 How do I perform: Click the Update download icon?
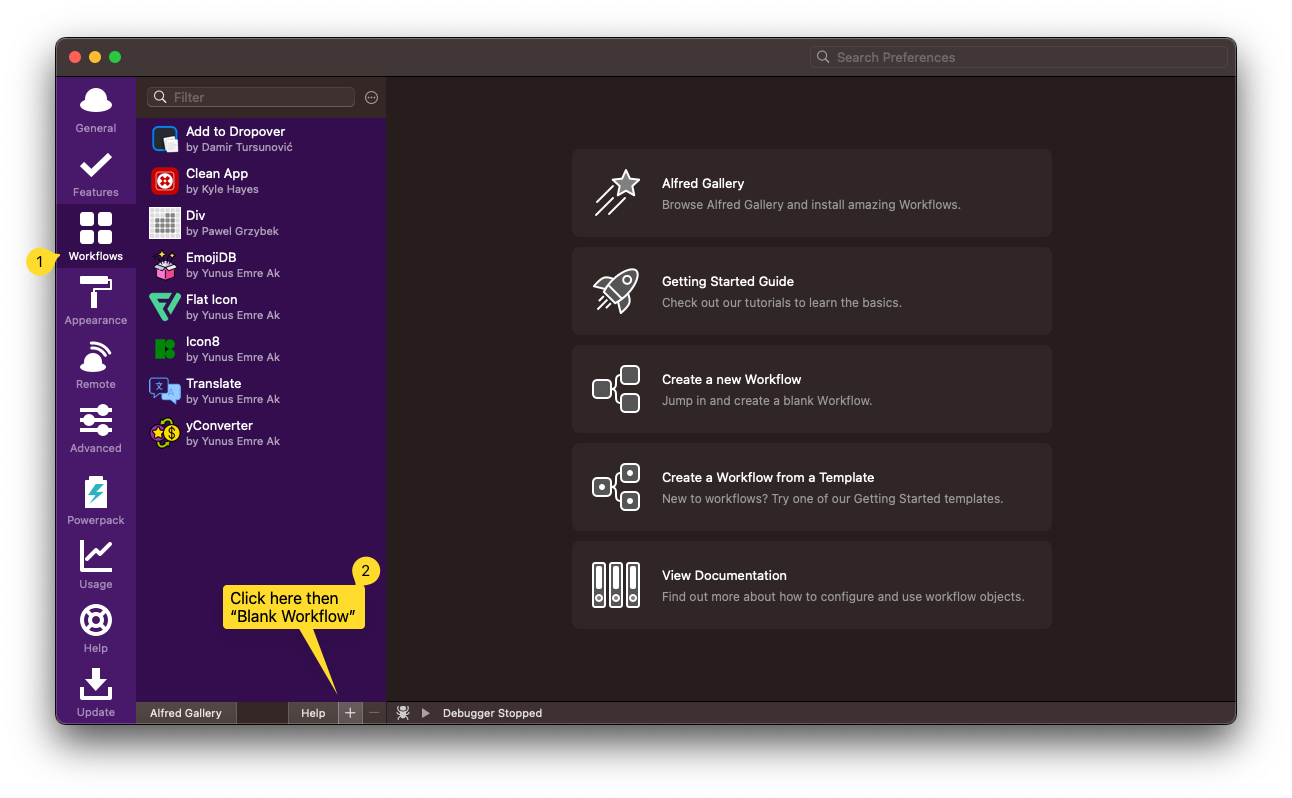tap(96, 692)
